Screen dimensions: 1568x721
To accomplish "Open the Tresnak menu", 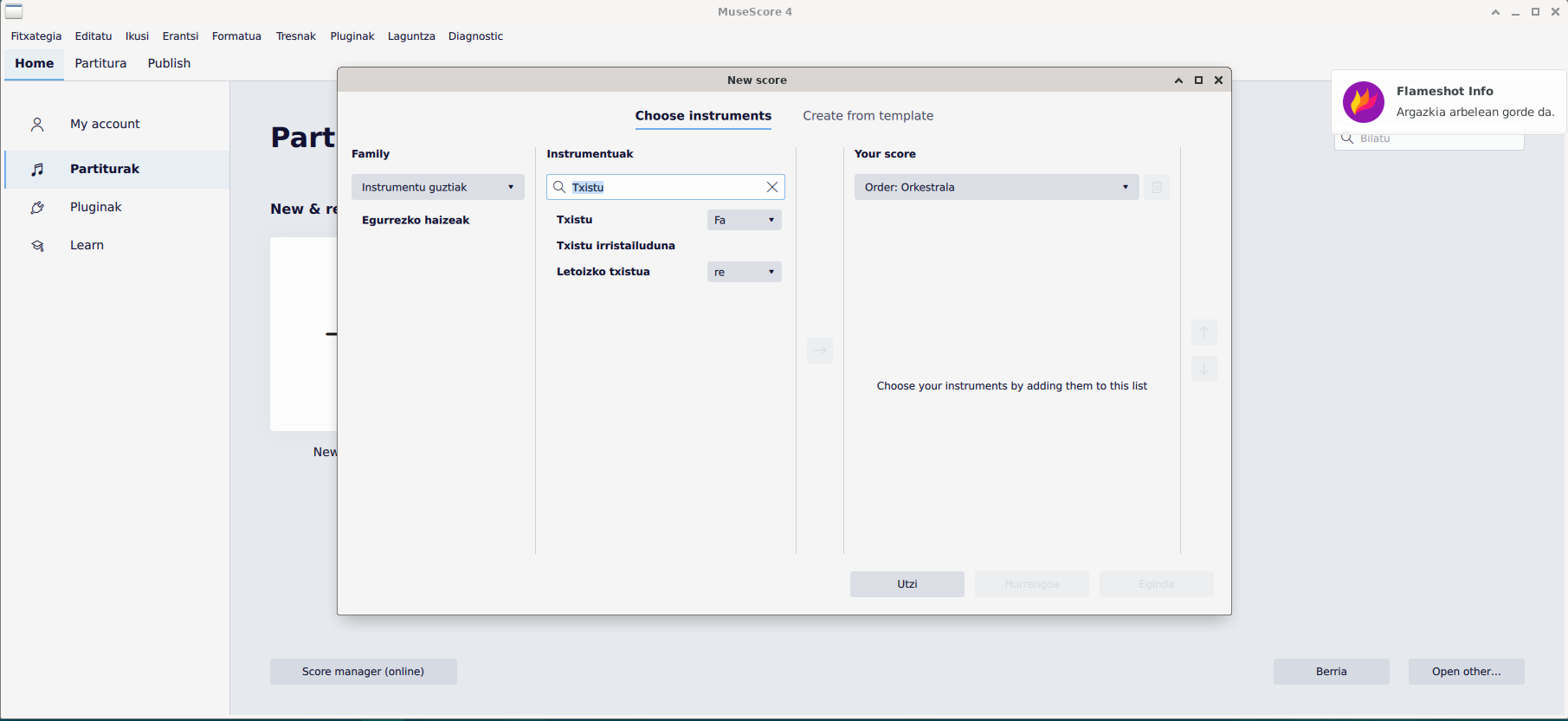I will pyautogui.click(x=296, y=36).
